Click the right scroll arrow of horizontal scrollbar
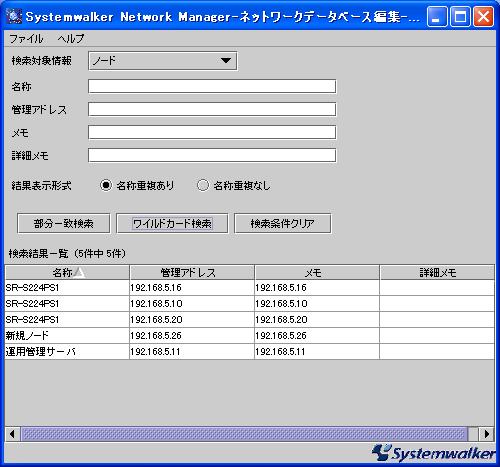Screen dimensions: 500x467 487,434
